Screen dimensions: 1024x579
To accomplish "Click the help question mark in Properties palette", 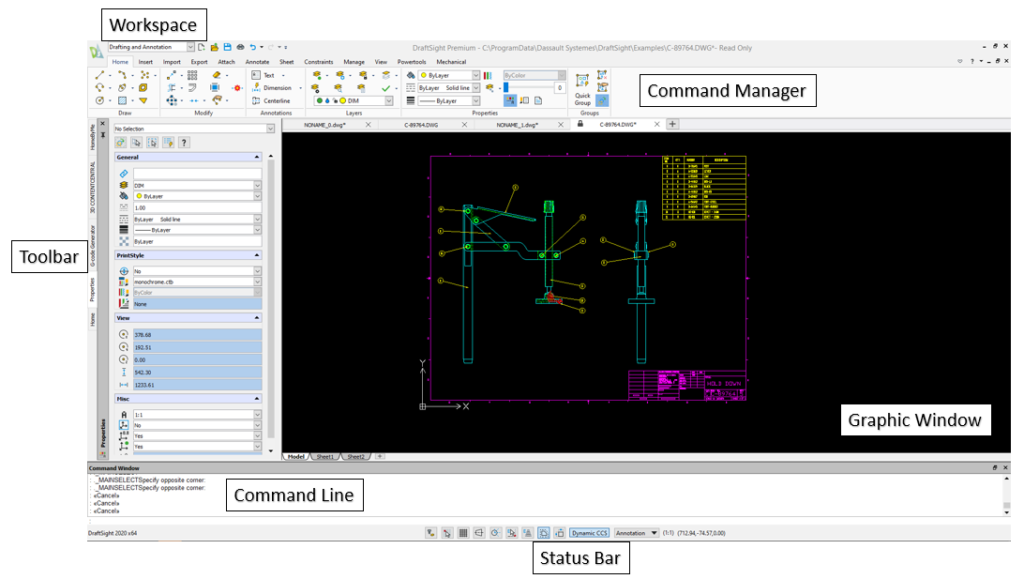I will 183,143.
